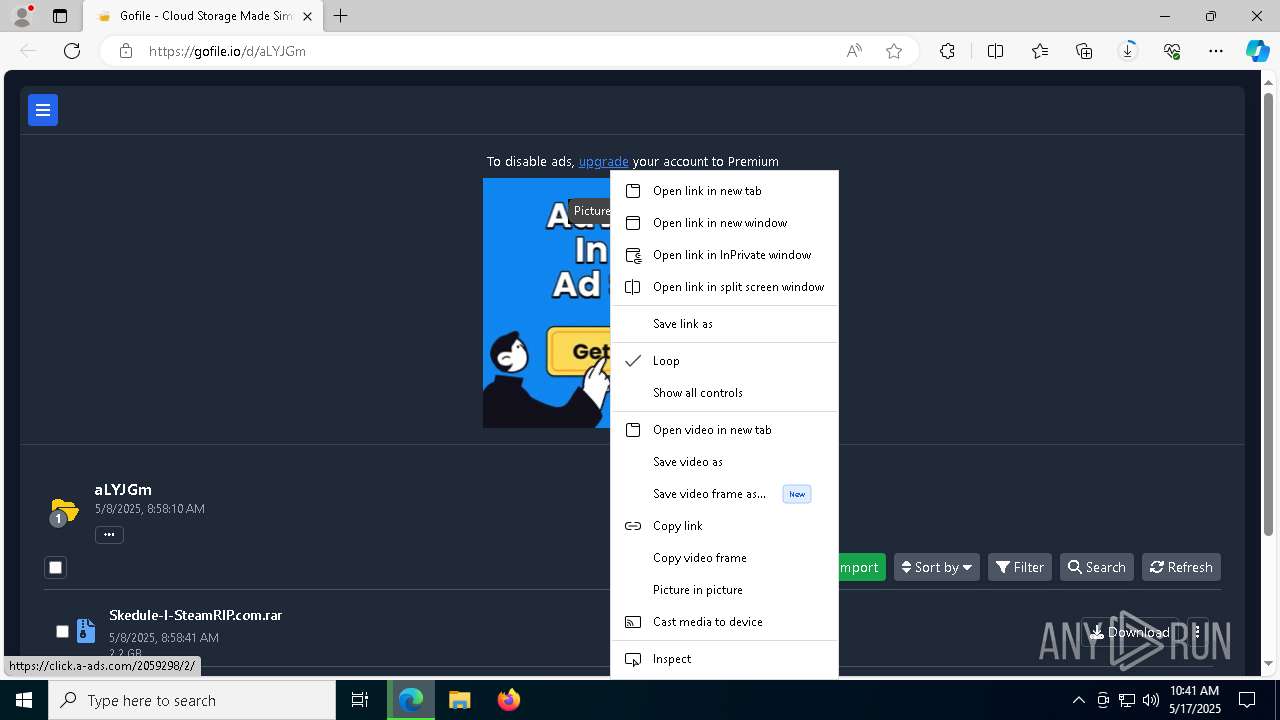Open Settings and more ellipsis menu

pos(1216,51)
